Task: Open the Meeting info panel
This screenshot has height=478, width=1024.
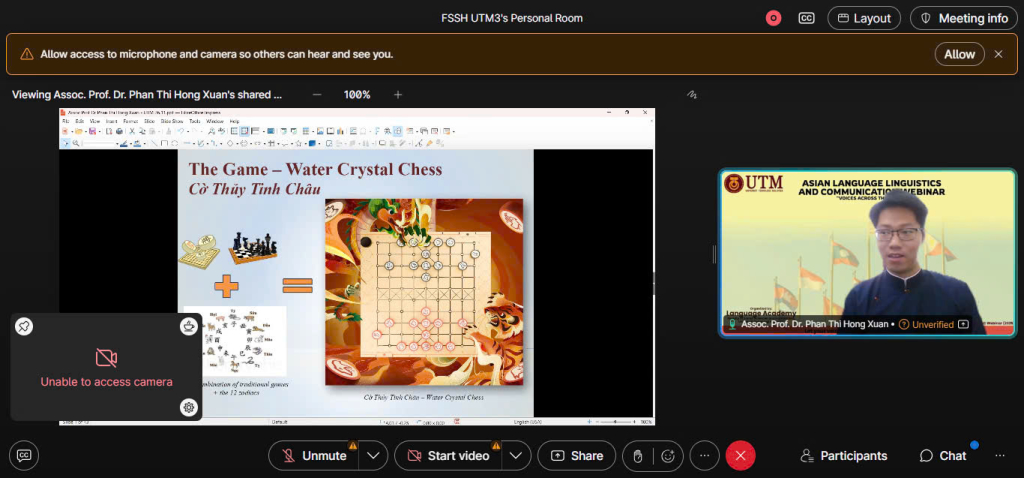Action: tap(964, 18)
